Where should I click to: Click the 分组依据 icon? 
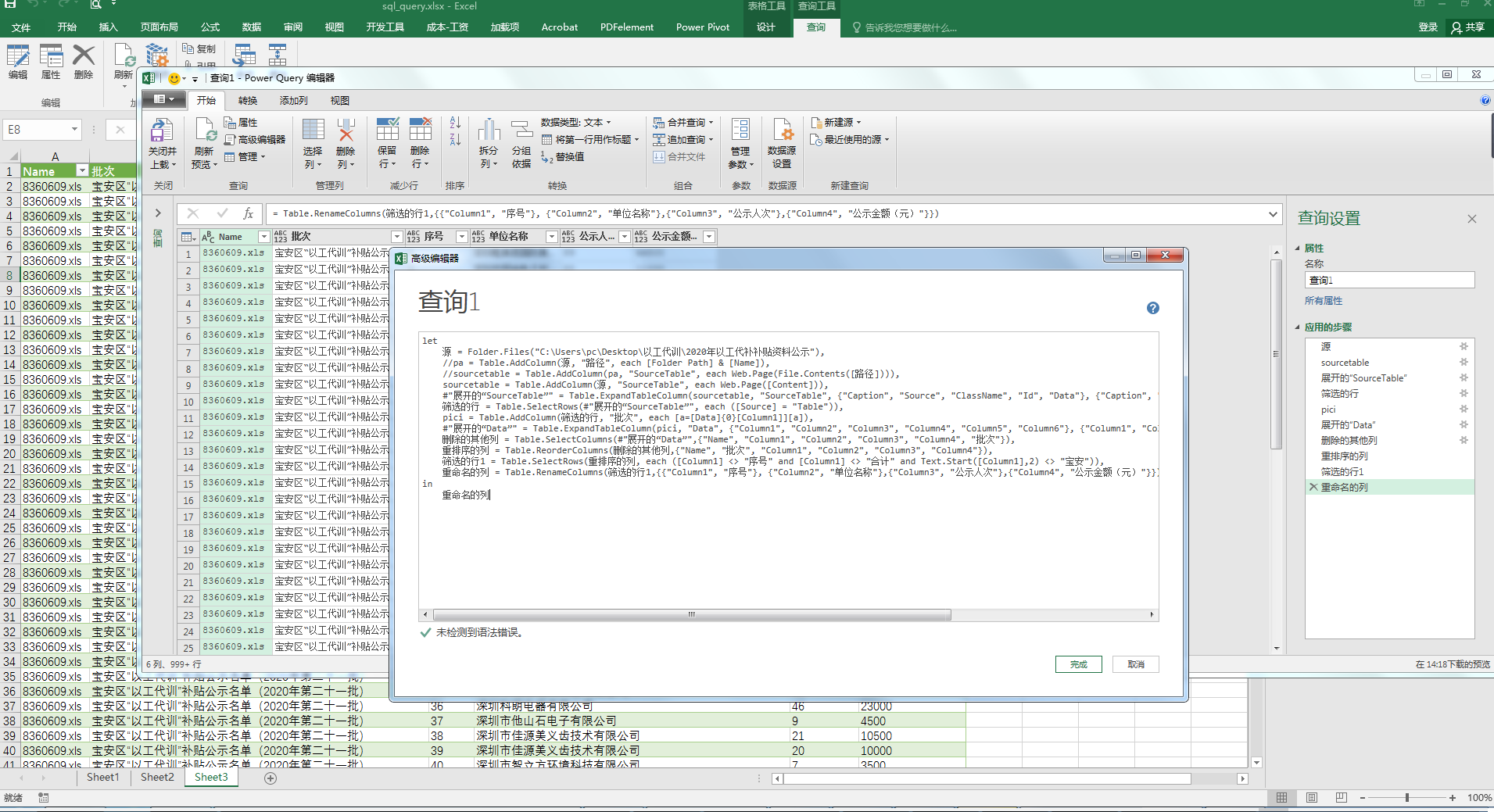pyautogui.click(x=521, y=130)
